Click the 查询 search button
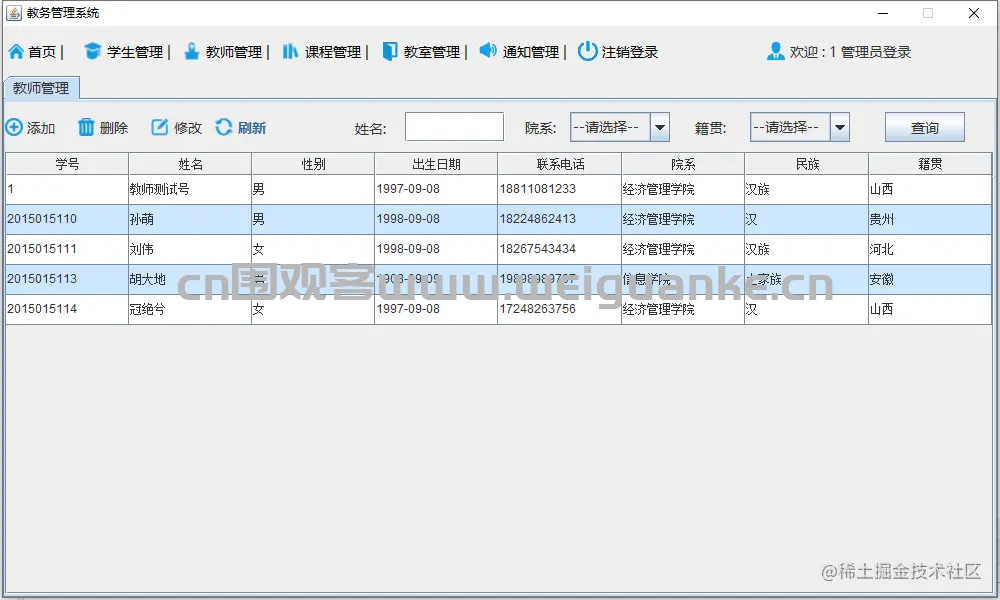 pos(925,128)
